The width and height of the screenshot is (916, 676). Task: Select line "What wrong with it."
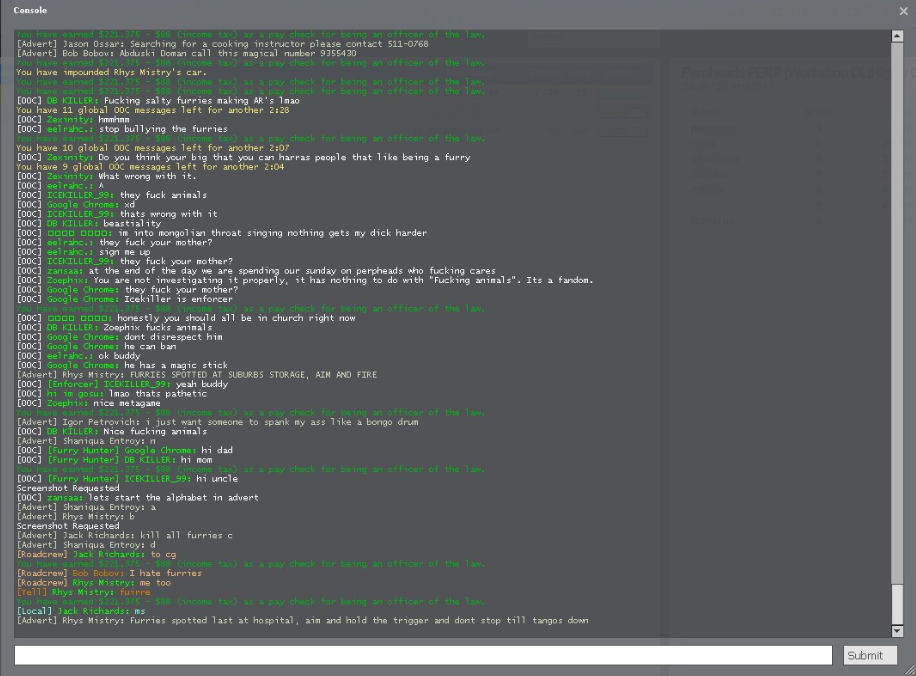[106, 176]
